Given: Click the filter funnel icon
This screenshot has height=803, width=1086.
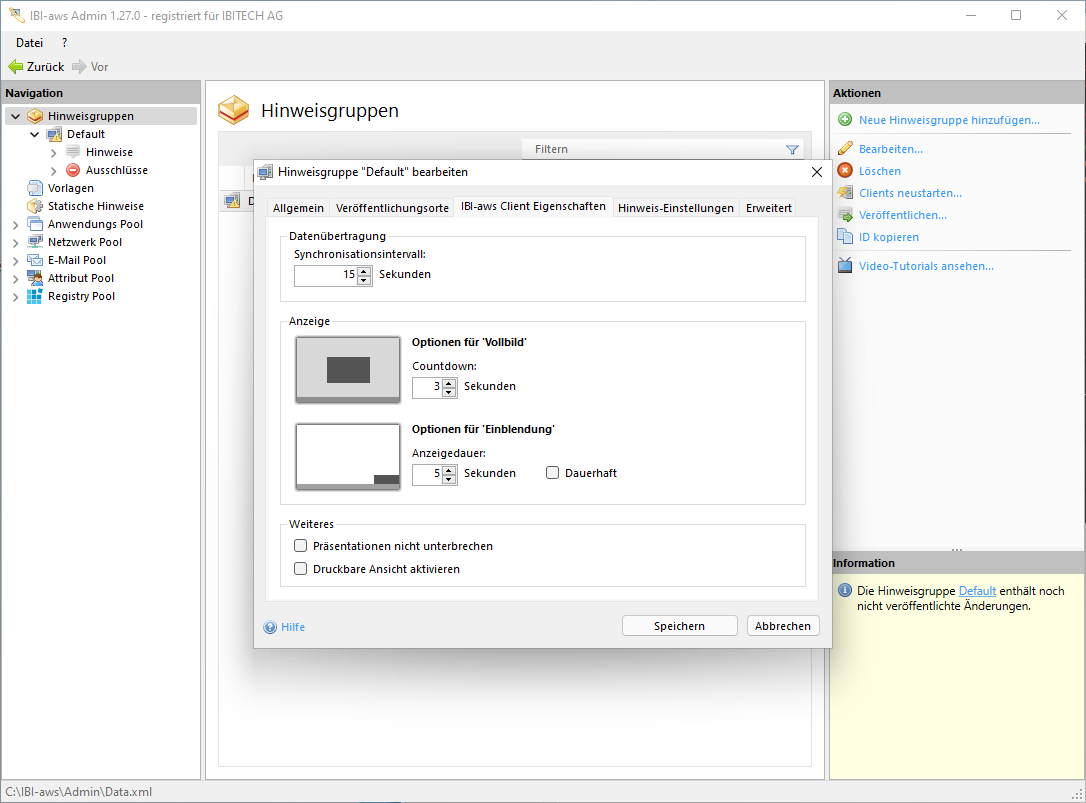Looking at the screenshot, I should point(792,150).
